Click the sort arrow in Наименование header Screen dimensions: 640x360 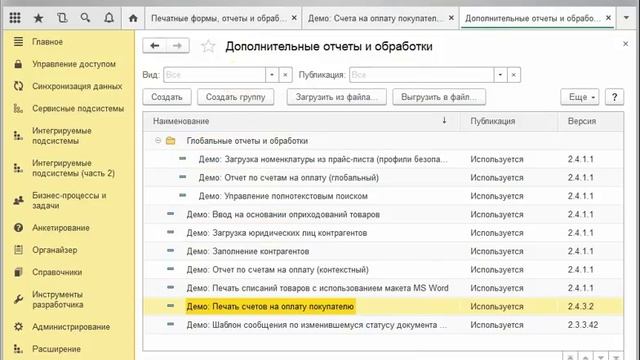coord(444,120)
